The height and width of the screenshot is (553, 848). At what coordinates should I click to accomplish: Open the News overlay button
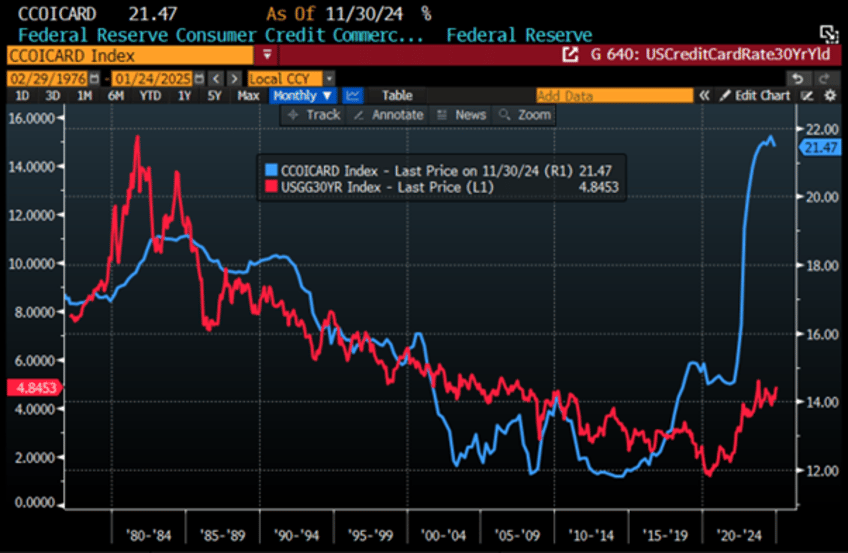[x=462, y=115]
